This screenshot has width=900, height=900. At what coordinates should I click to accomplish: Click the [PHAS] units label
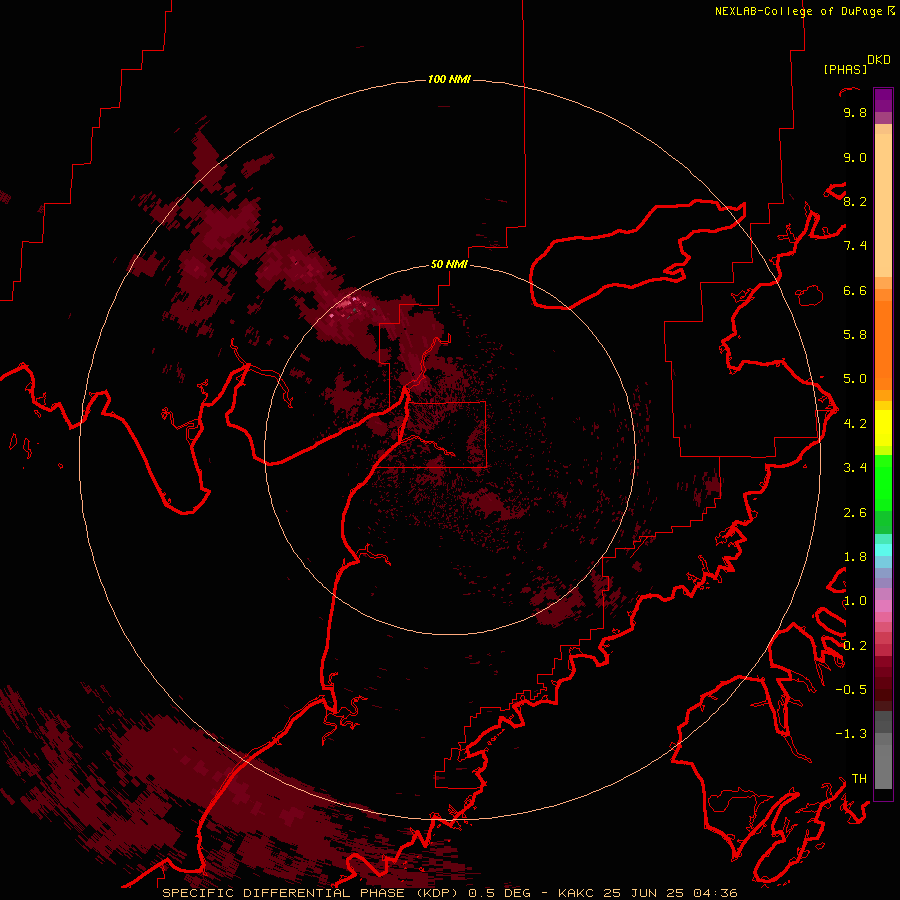click(845, 69)
